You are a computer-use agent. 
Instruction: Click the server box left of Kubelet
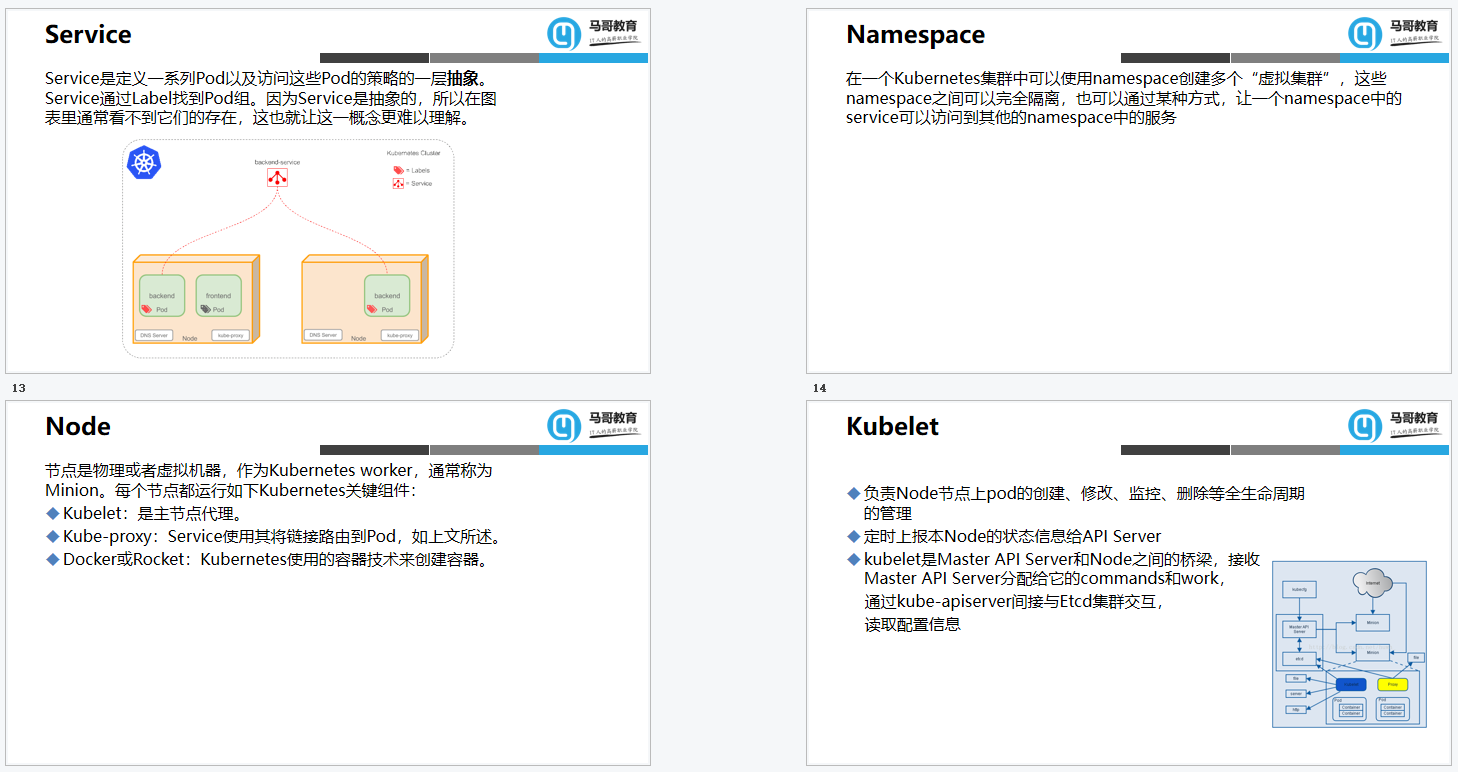1296,693
